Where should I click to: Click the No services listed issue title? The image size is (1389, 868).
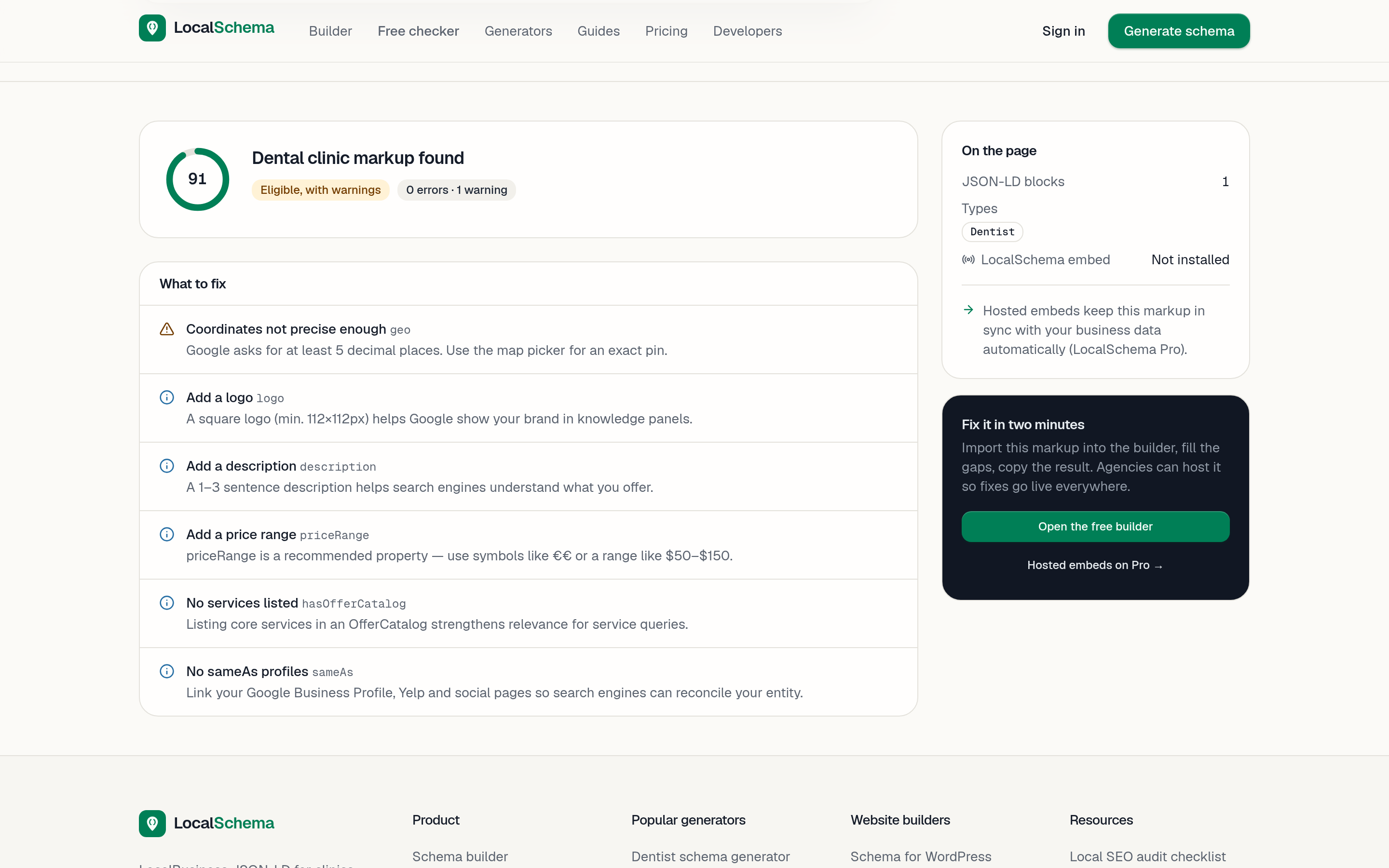[x=242, y=603]
